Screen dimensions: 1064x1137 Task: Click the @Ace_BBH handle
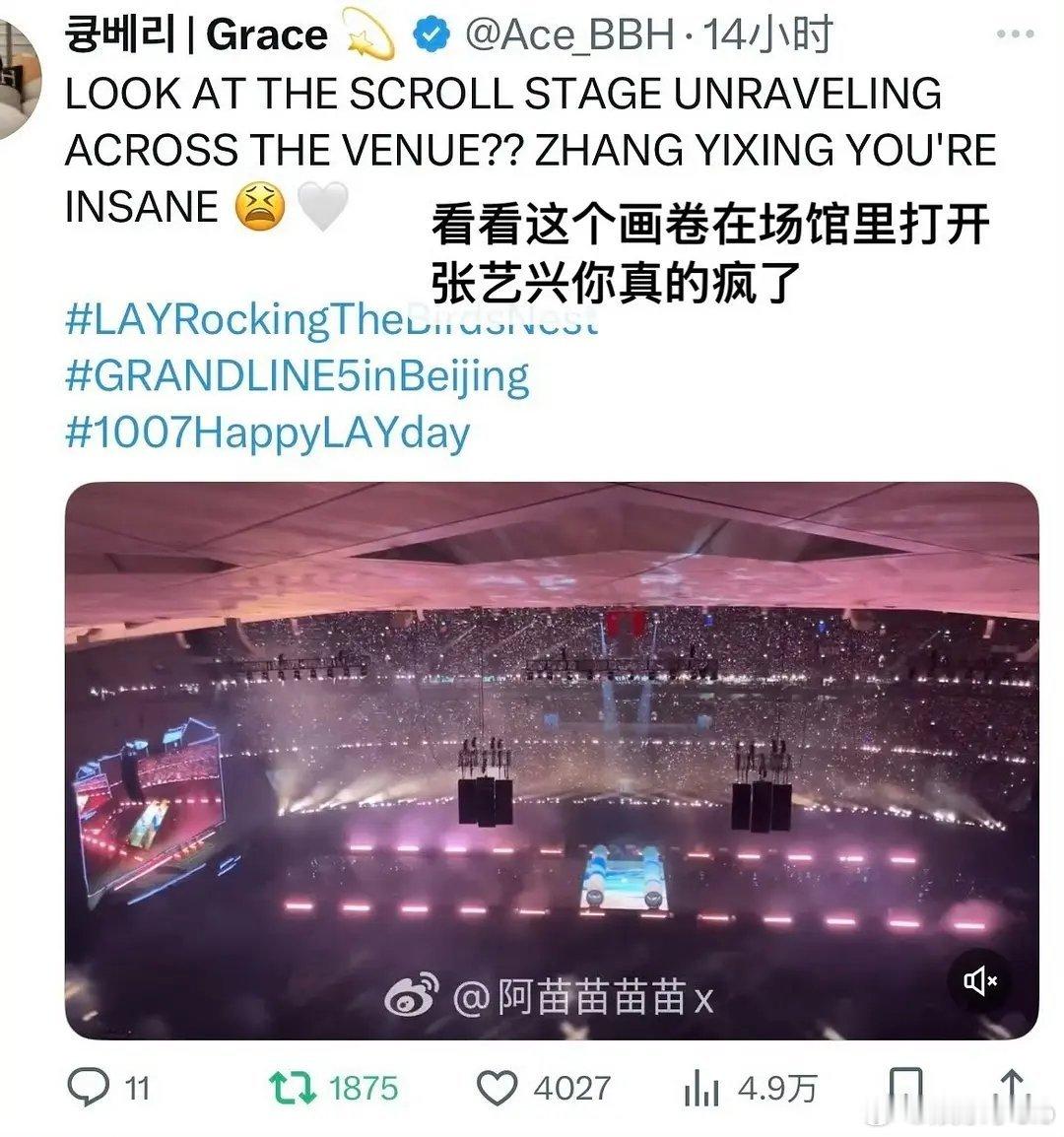pos(569,34)
